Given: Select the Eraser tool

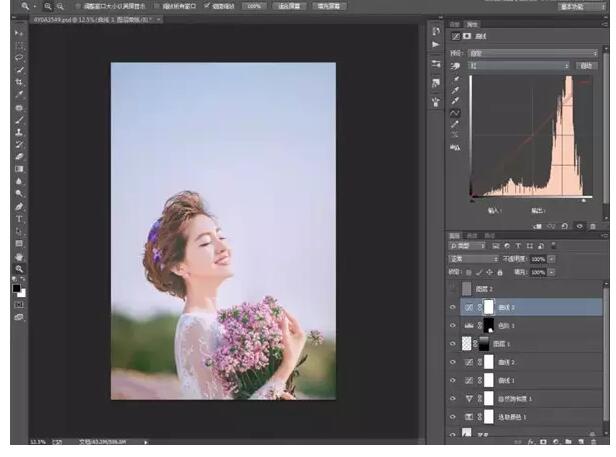Looking at the screenshot, I should click(20, 157).
